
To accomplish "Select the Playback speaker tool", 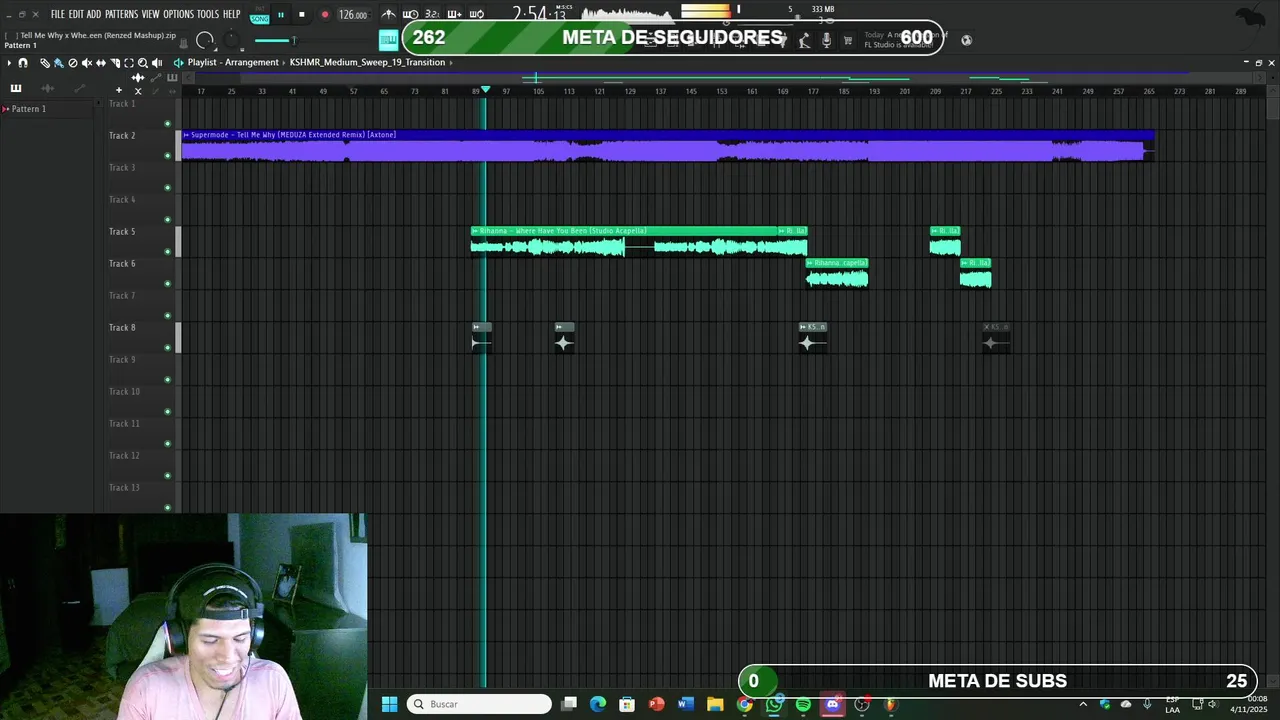I will pyautogui.click(x=156, y=63).
